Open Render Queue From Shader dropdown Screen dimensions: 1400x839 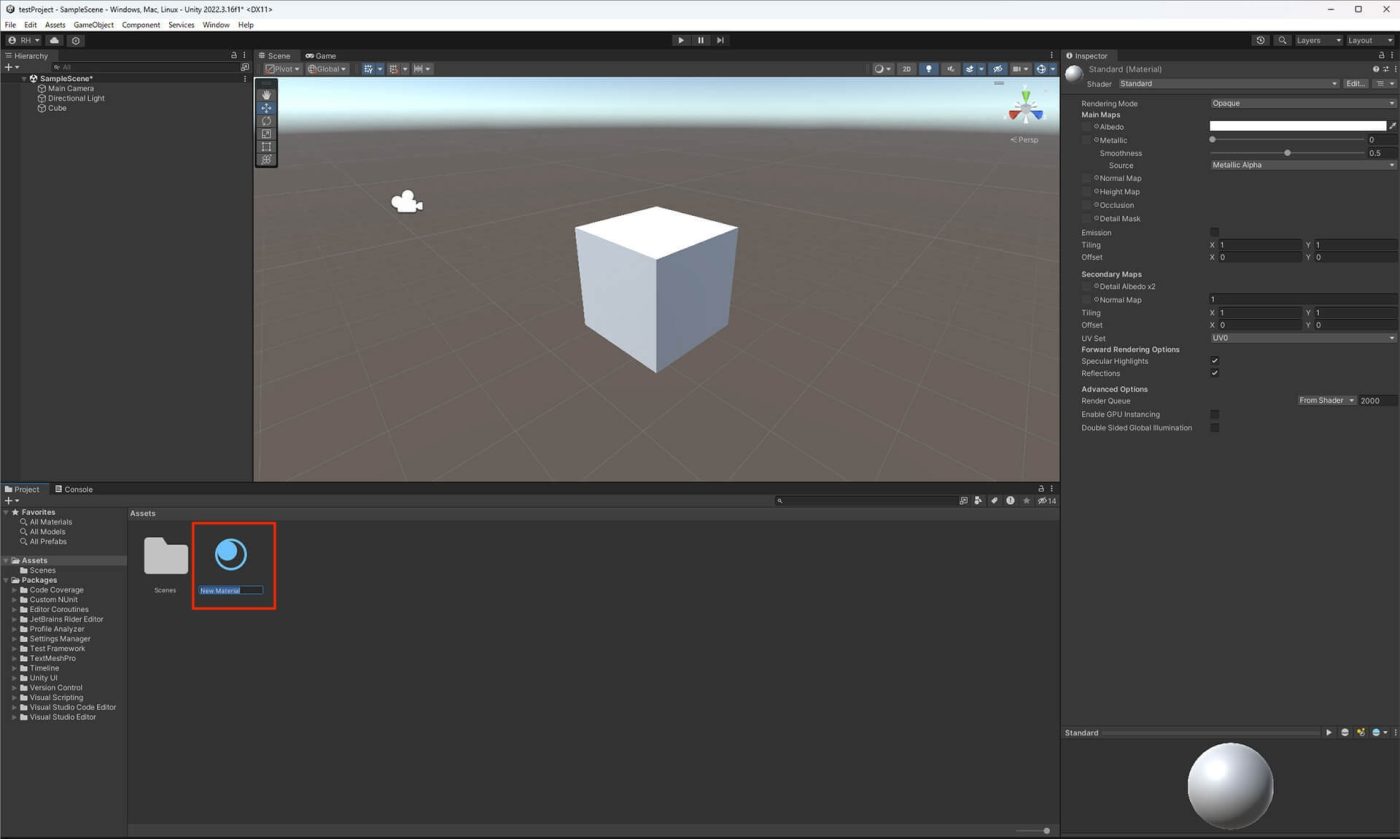(1327, 401)
